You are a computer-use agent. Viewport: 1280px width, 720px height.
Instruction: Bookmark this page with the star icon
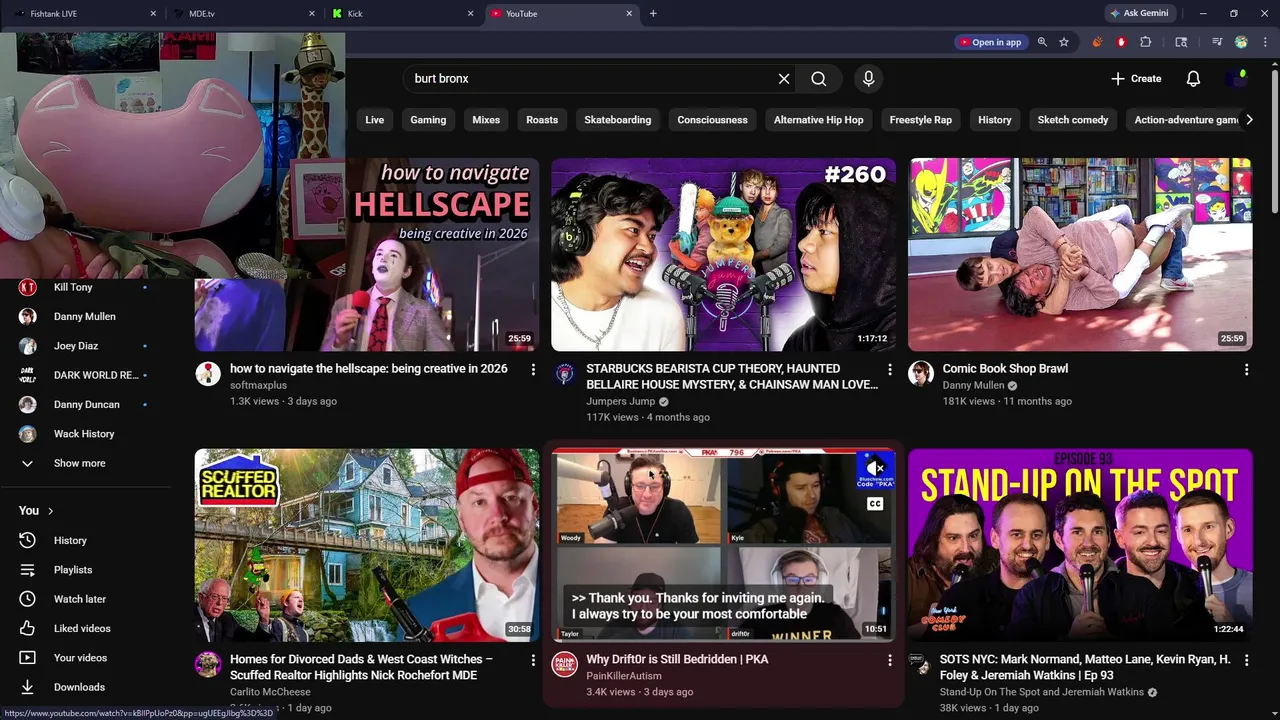(1064, 42)
